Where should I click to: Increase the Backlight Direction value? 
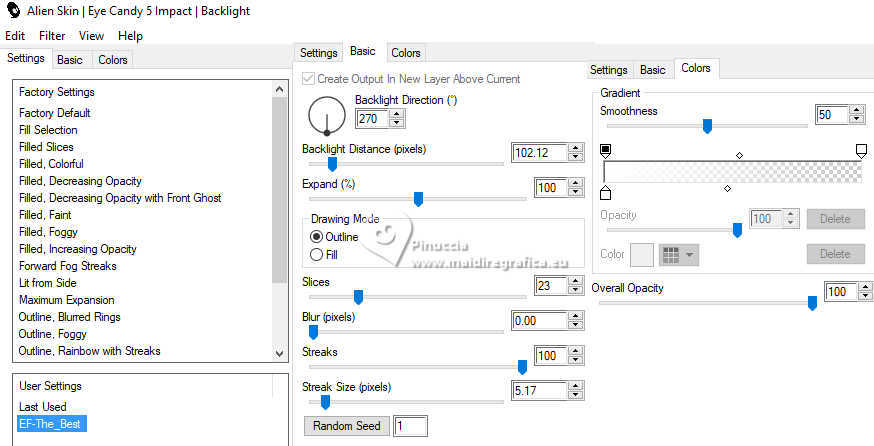[x=397, y=113]
